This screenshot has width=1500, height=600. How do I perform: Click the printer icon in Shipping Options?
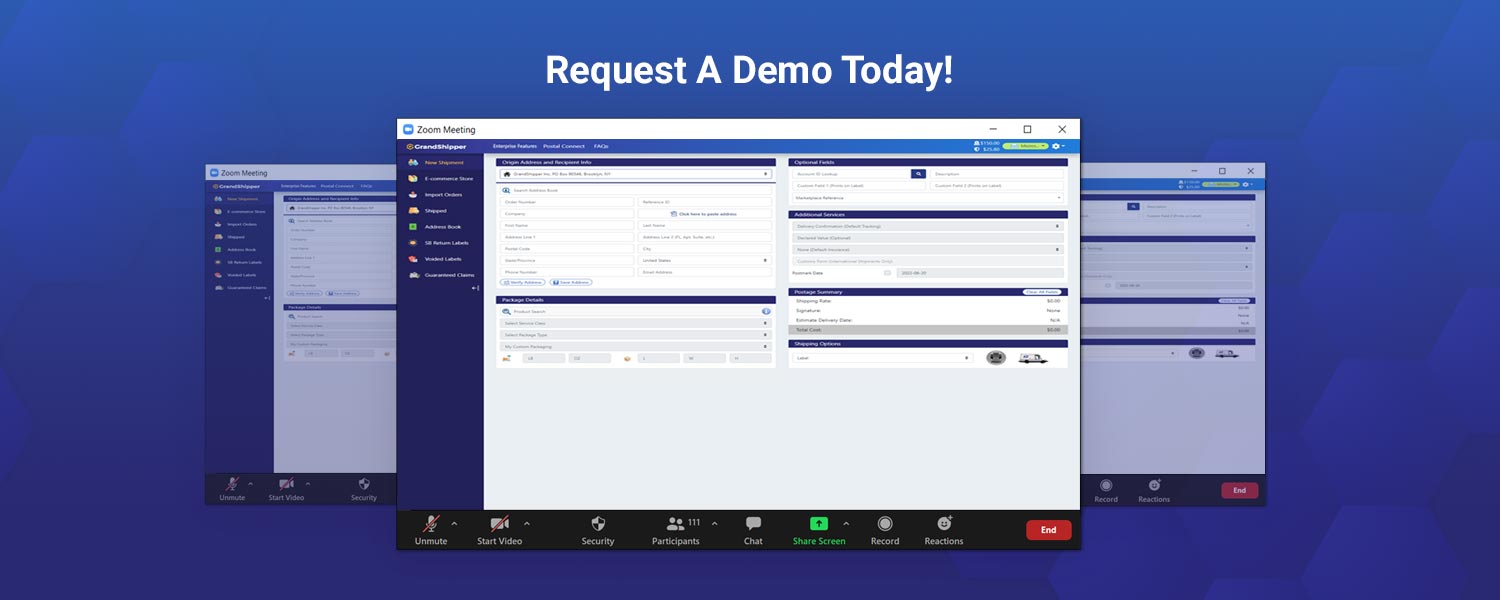[996, 357]
